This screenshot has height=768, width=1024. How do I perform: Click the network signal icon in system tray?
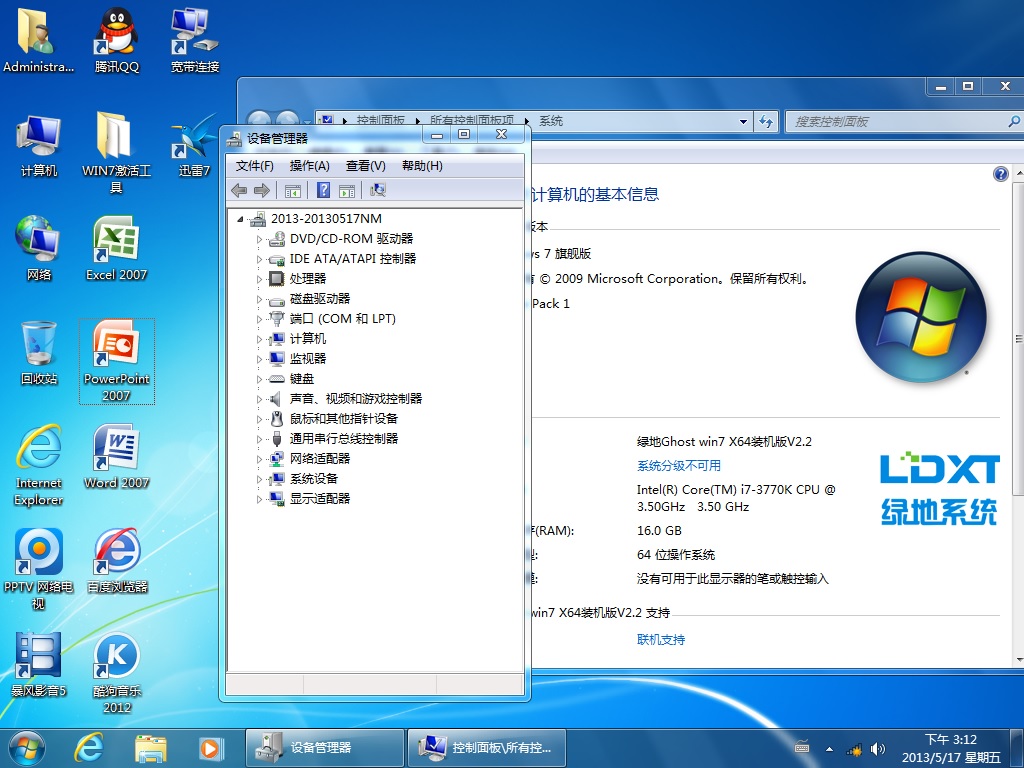point(854,749)
